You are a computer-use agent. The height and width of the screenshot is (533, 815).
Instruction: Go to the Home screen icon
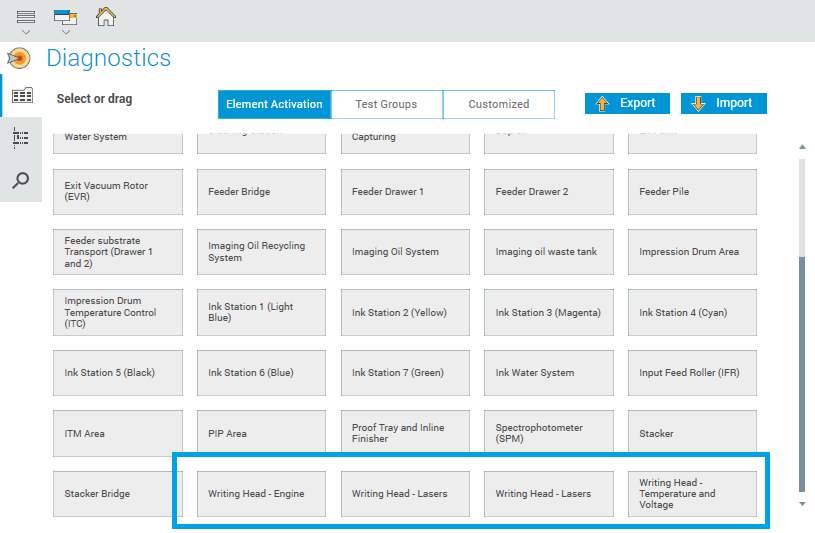[106, 16]
